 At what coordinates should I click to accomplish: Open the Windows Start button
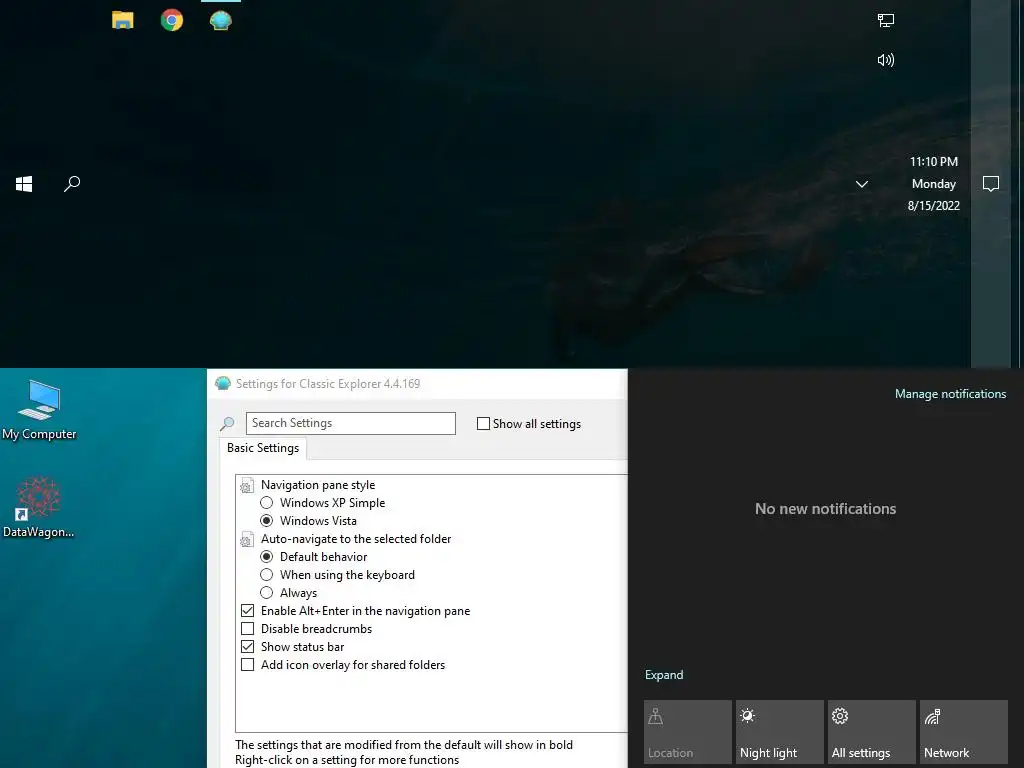24,184
